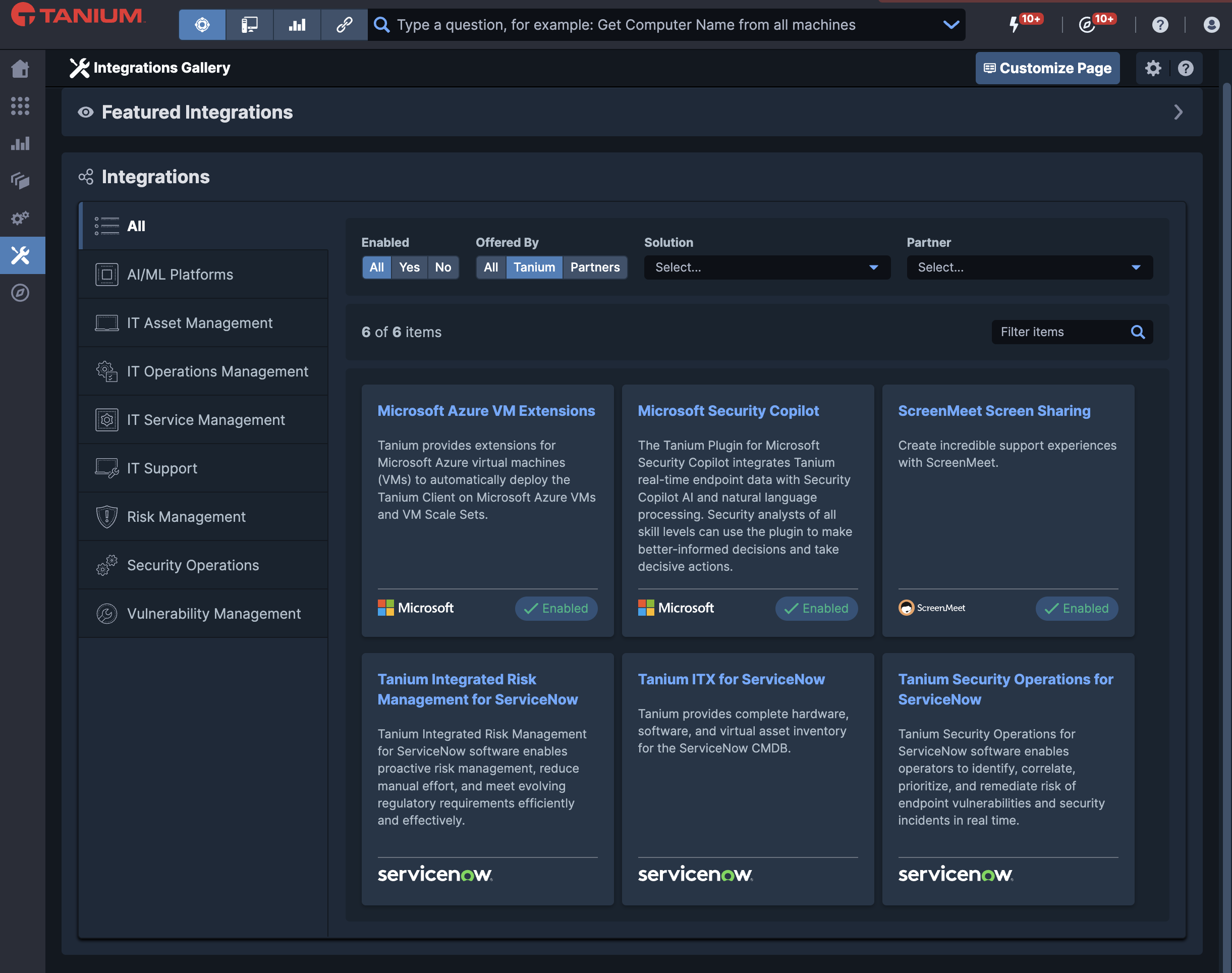The height and width of the screenshot is (973, 1232).
Task: Select the endpoints computer icon in the top toolbar
Action: (249, 25)
